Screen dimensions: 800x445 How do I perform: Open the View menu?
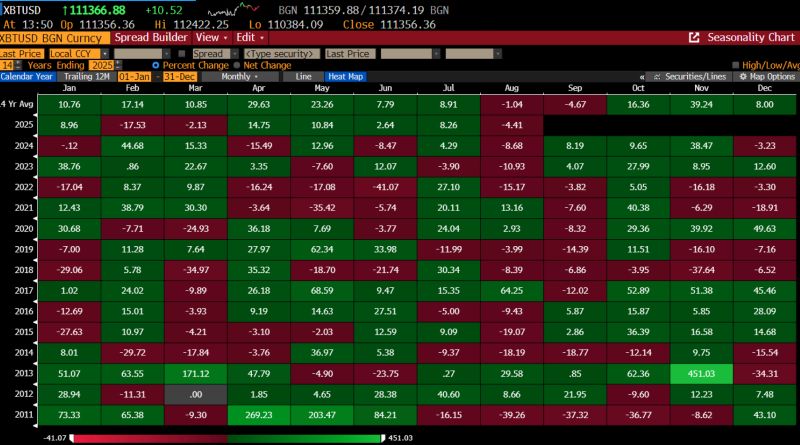[x=211, y=38]
